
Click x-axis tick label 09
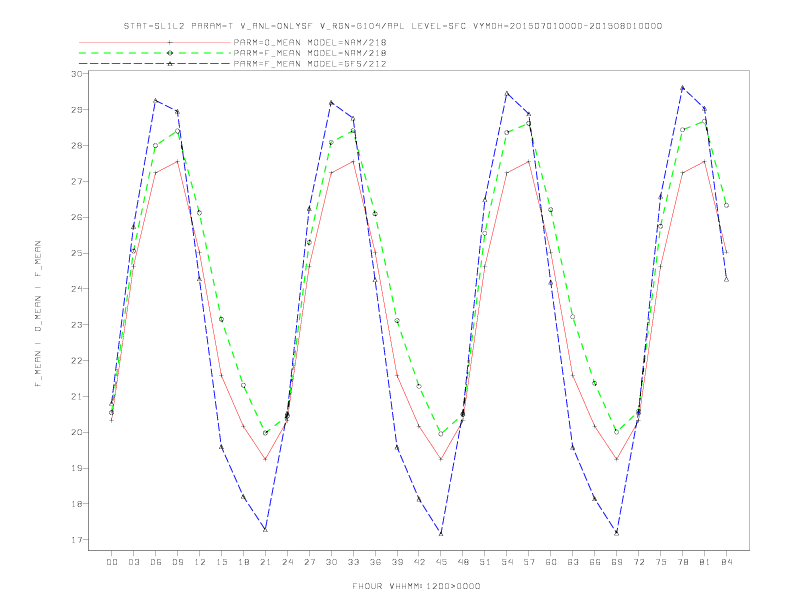177,562
